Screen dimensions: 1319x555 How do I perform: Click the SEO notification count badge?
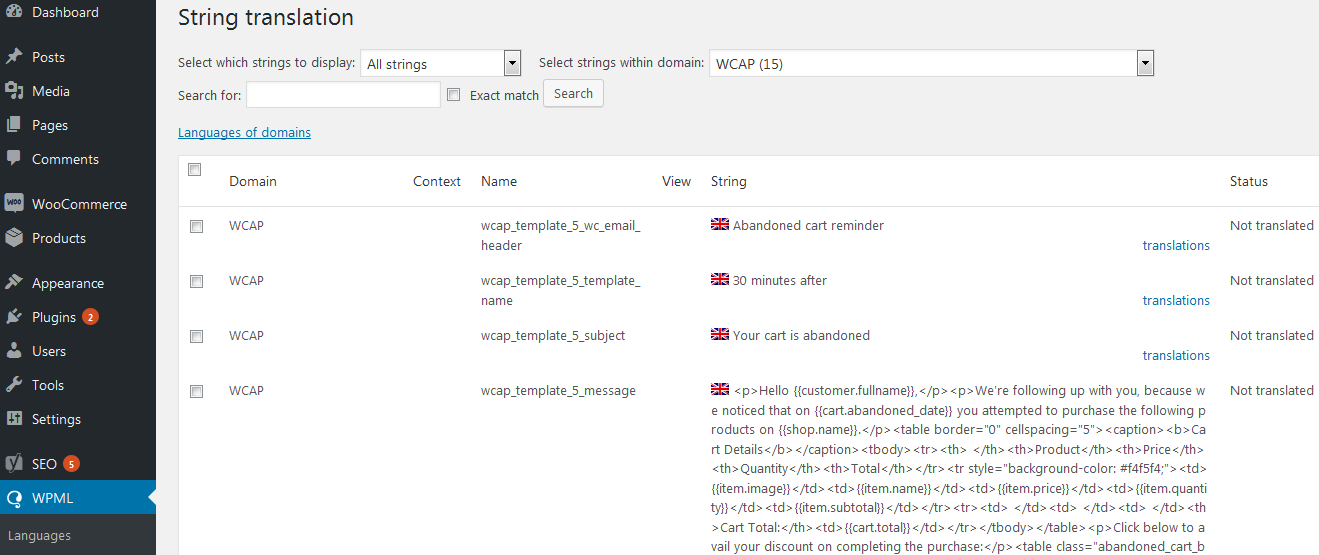pos(71,464)
